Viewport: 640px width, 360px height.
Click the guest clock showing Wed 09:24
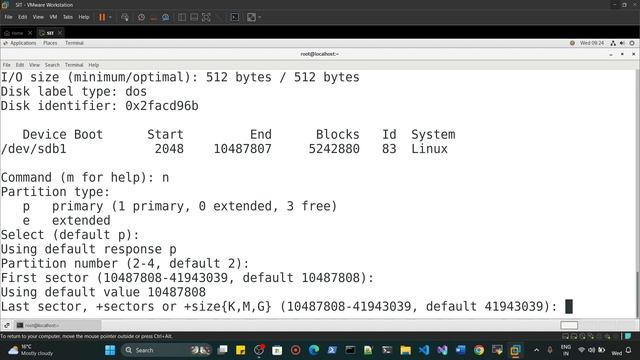(592, 43)
